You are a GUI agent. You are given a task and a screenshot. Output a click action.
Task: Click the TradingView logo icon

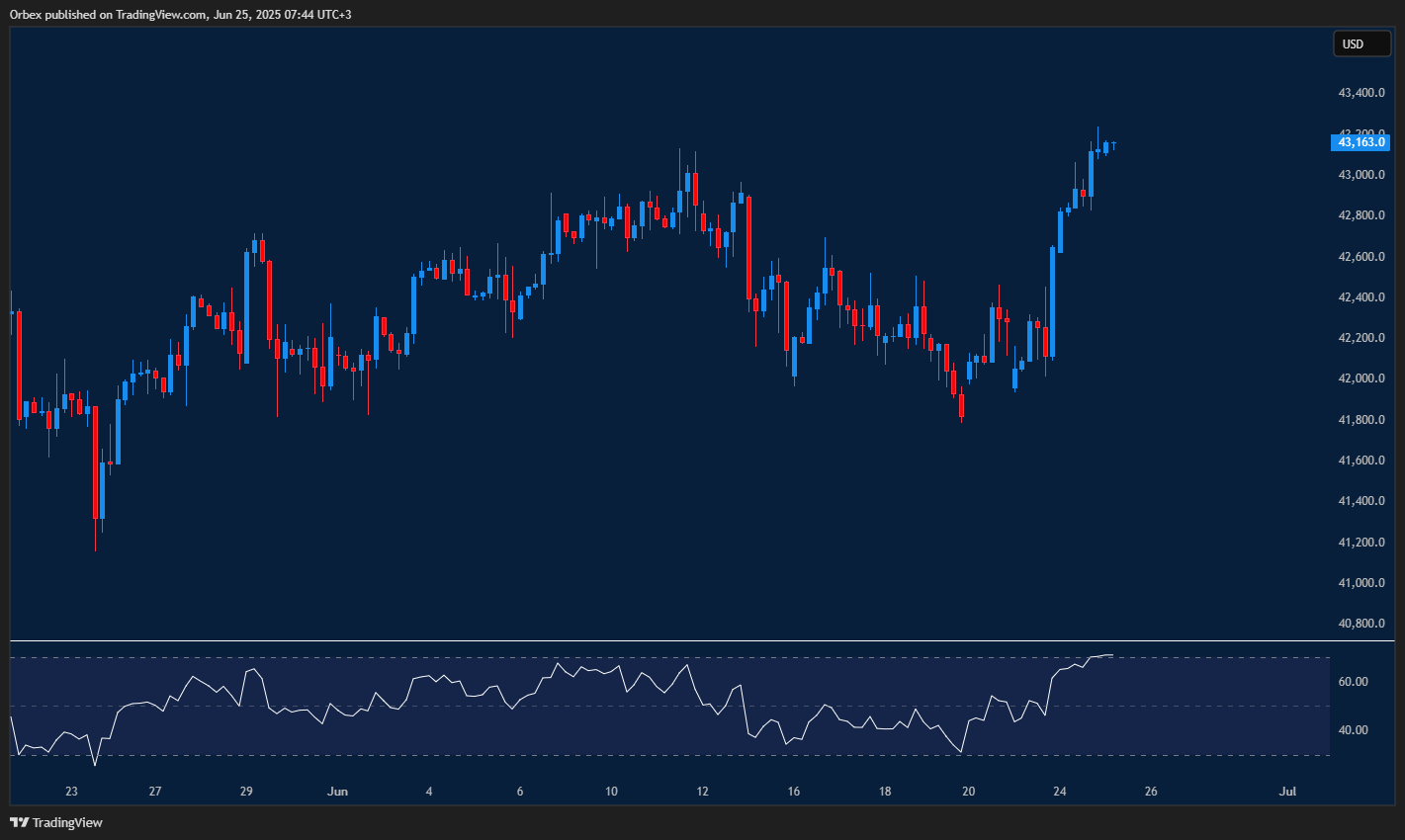point(18,822)
